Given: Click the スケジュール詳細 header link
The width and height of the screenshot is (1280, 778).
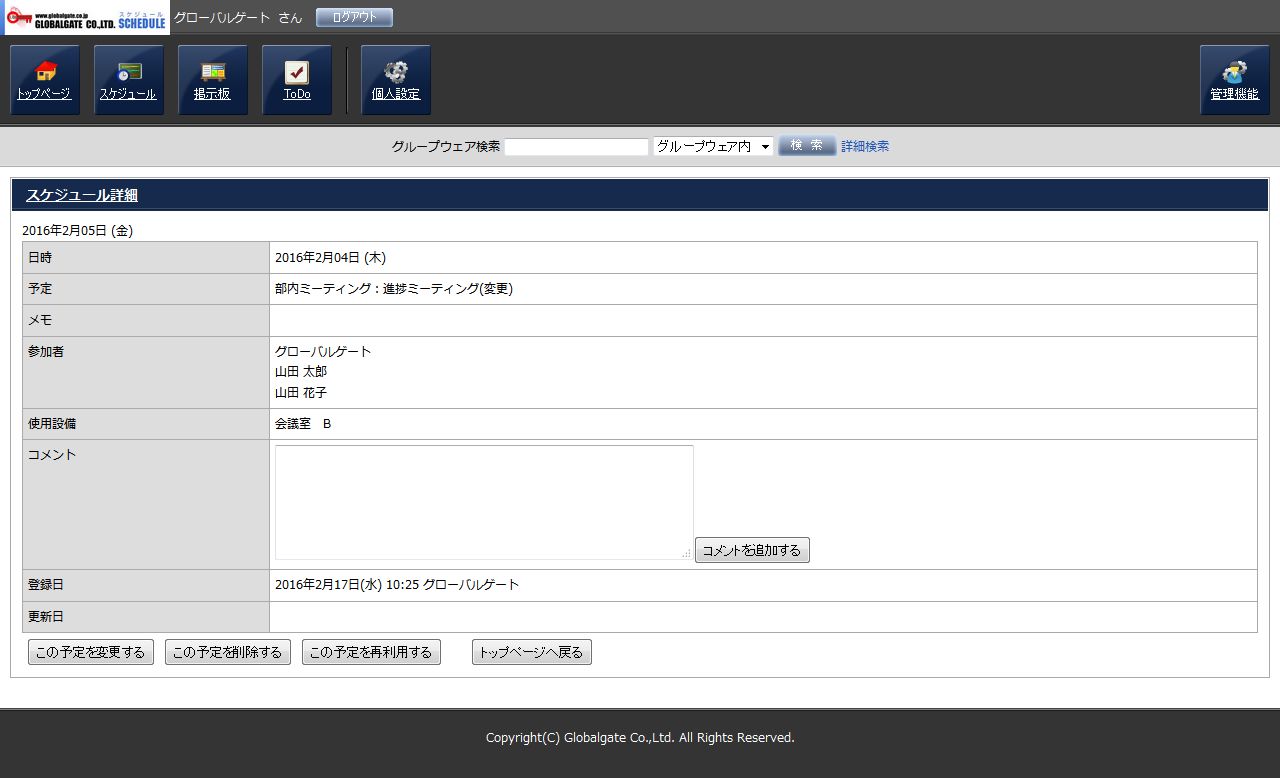Looking at the screenshot, I should (82, 195).
